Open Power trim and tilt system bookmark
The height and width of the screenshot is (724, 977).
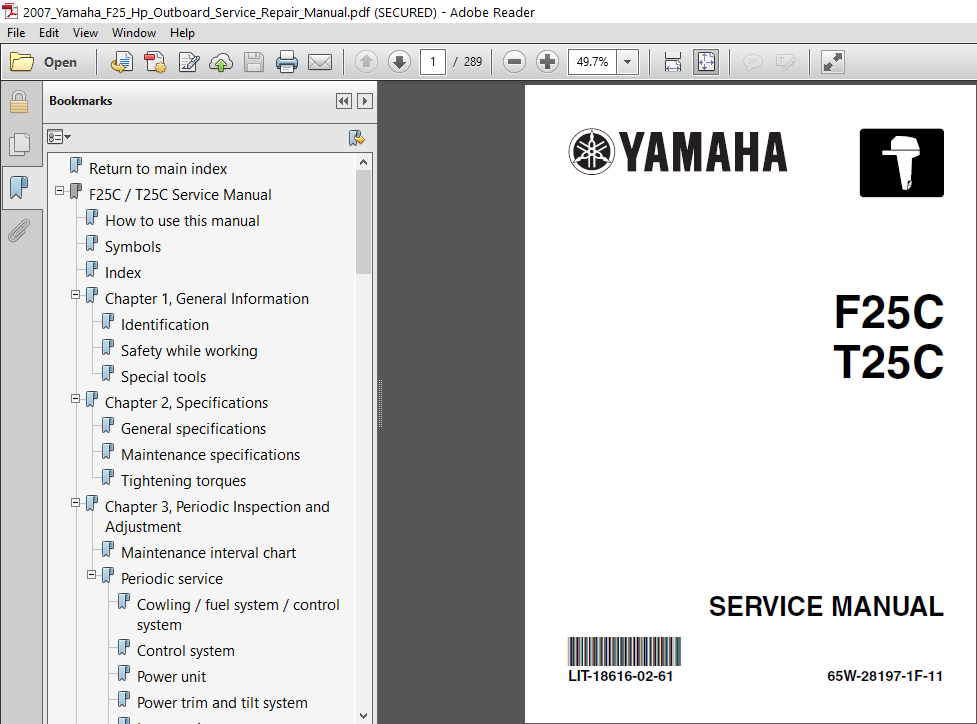pyautogui.click(x=222, y=703)
